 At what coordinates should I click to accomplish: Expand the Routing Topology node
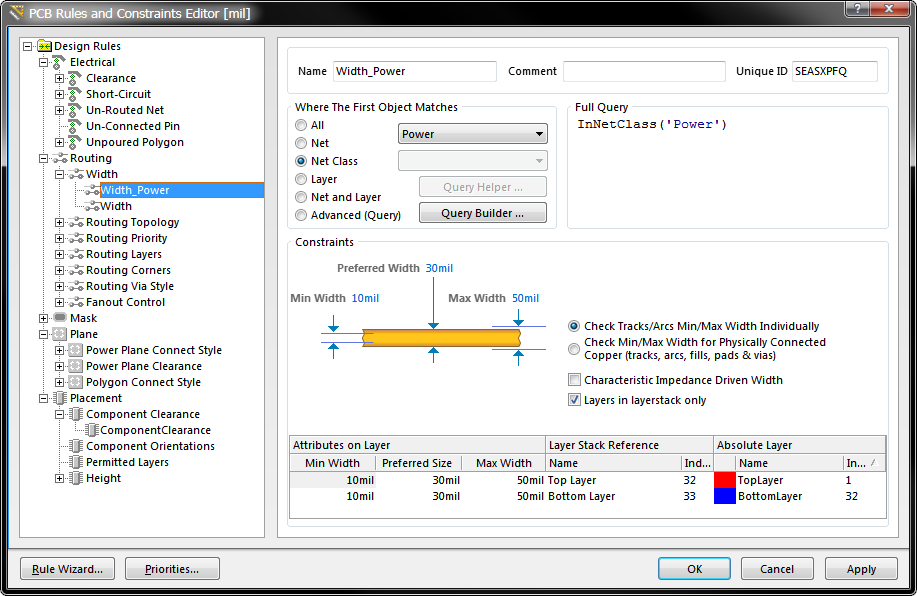[x=60, y=222]
